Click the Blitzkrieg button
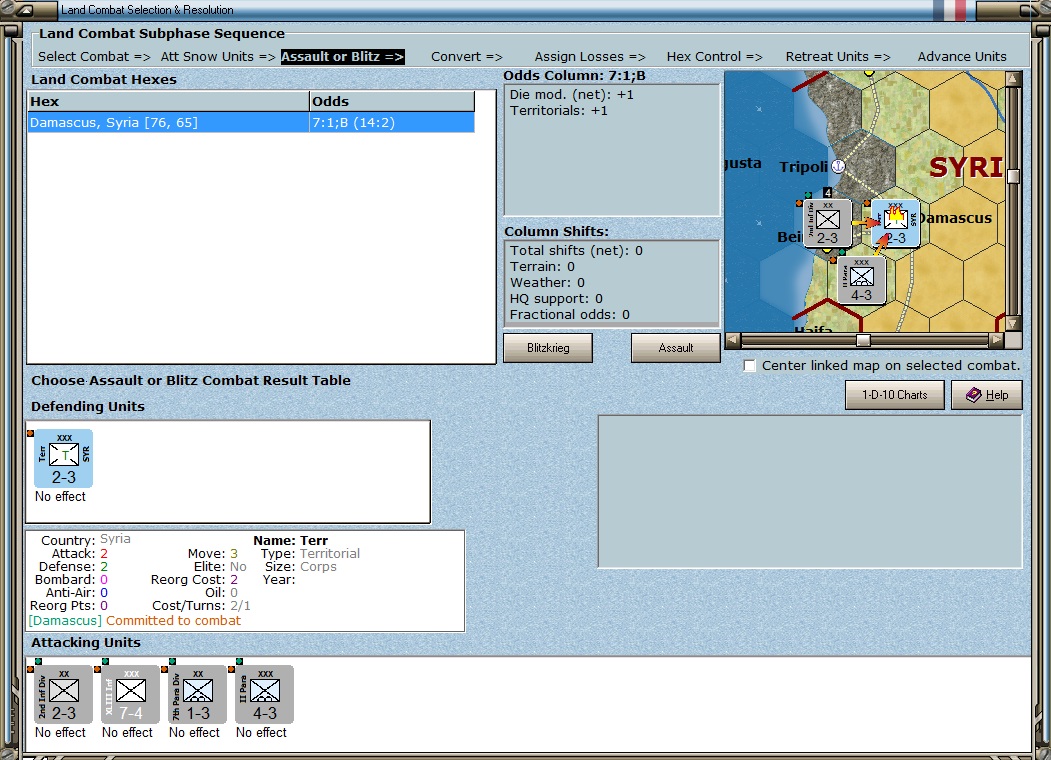The image size is (1051, 760). pyautogui.click(x=548, y=348)
